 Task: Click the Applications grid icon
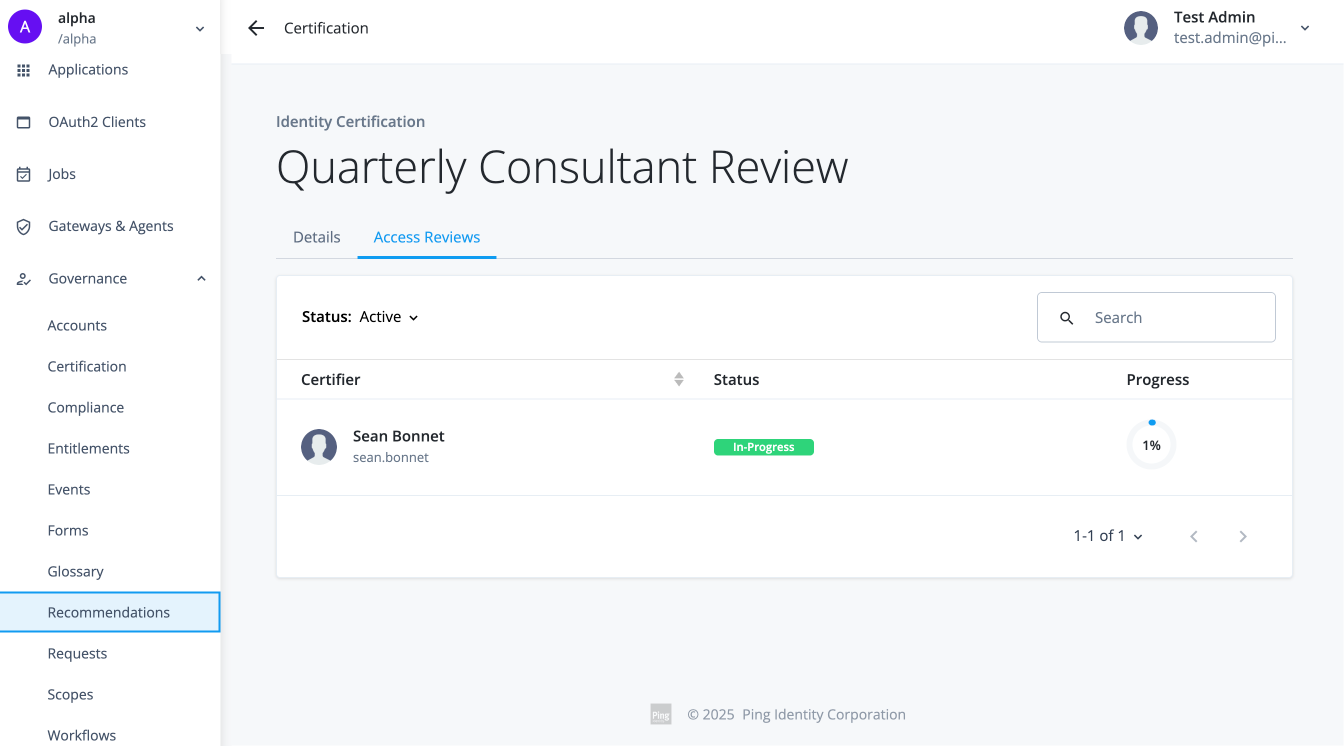pyautogui.click(x=23, y=69)
